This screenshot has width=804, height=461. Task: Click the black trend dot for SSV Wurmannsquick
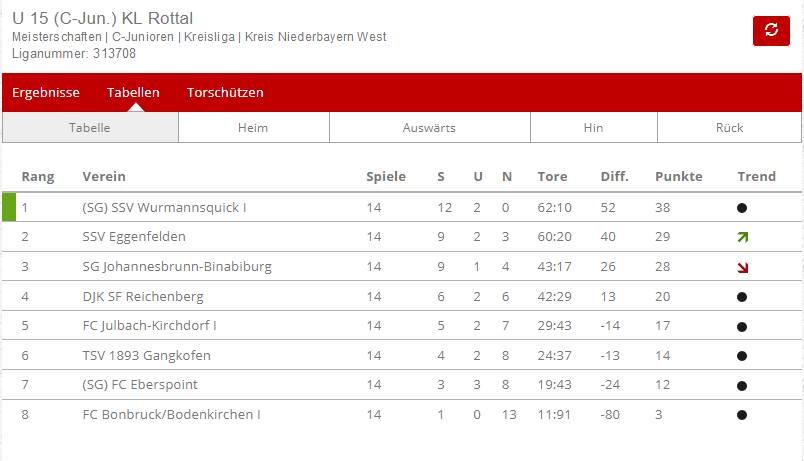[741, 208]
